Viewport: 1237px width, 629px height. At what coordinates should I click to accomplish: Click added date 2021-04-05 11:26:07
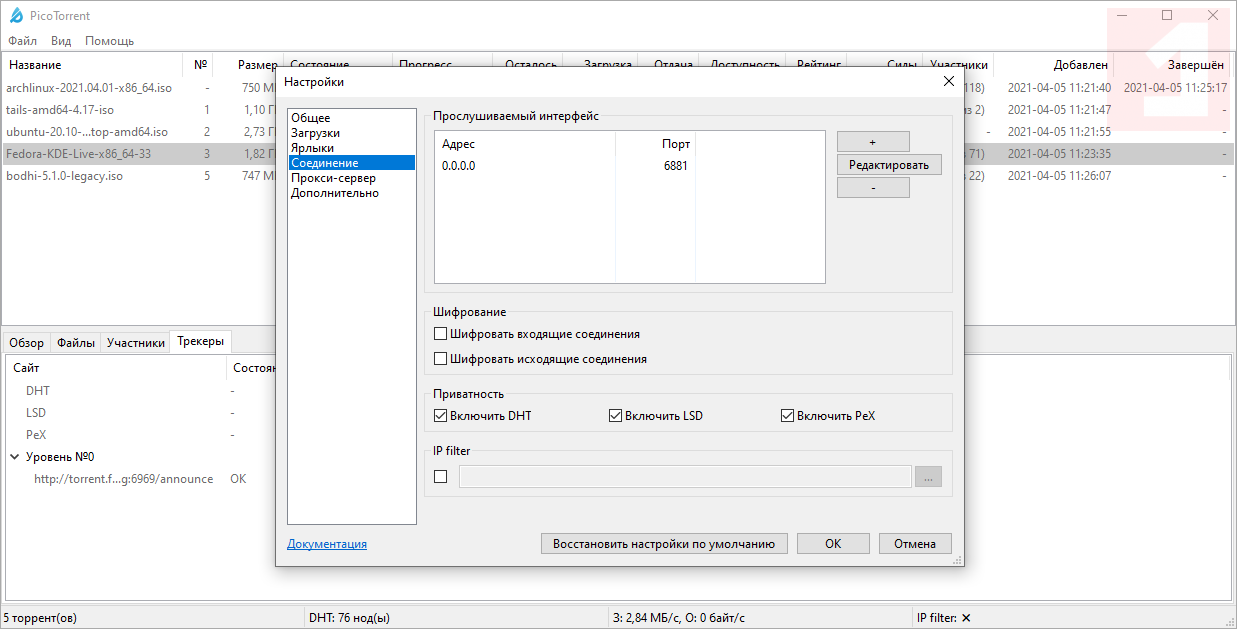(1059, 176)
